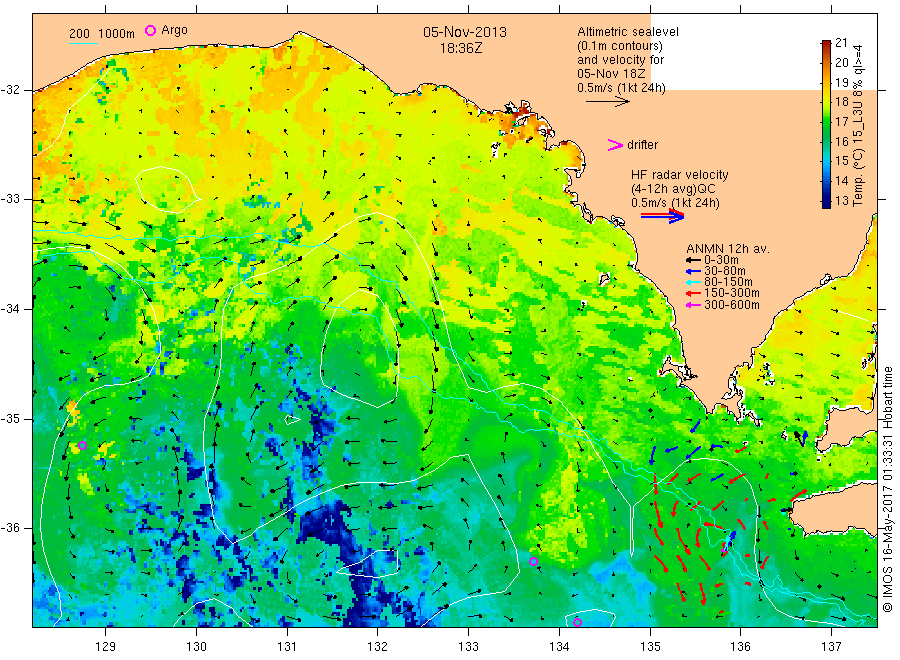Click the 21 label on colorbar
The height and width of the screenshot is (660, 900).
click(841, 42)
